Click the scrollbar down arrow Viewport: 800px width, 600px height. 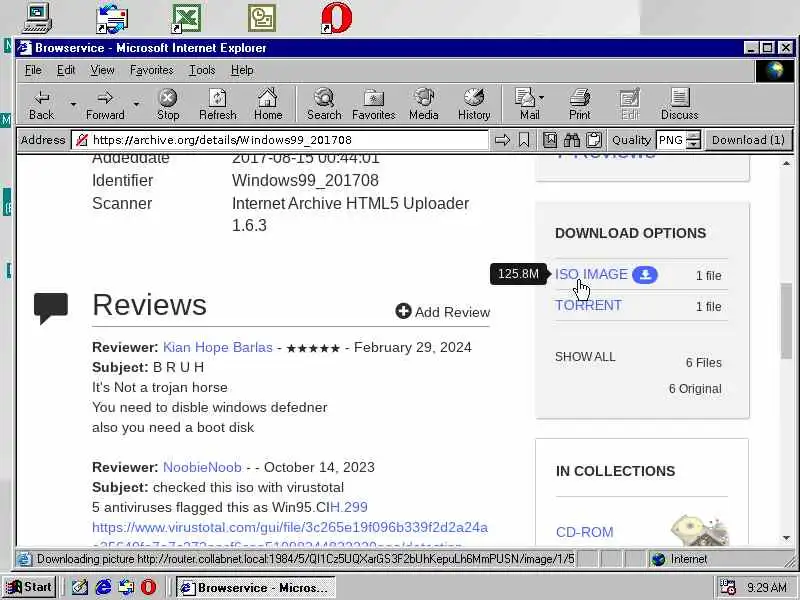[786, 538]
